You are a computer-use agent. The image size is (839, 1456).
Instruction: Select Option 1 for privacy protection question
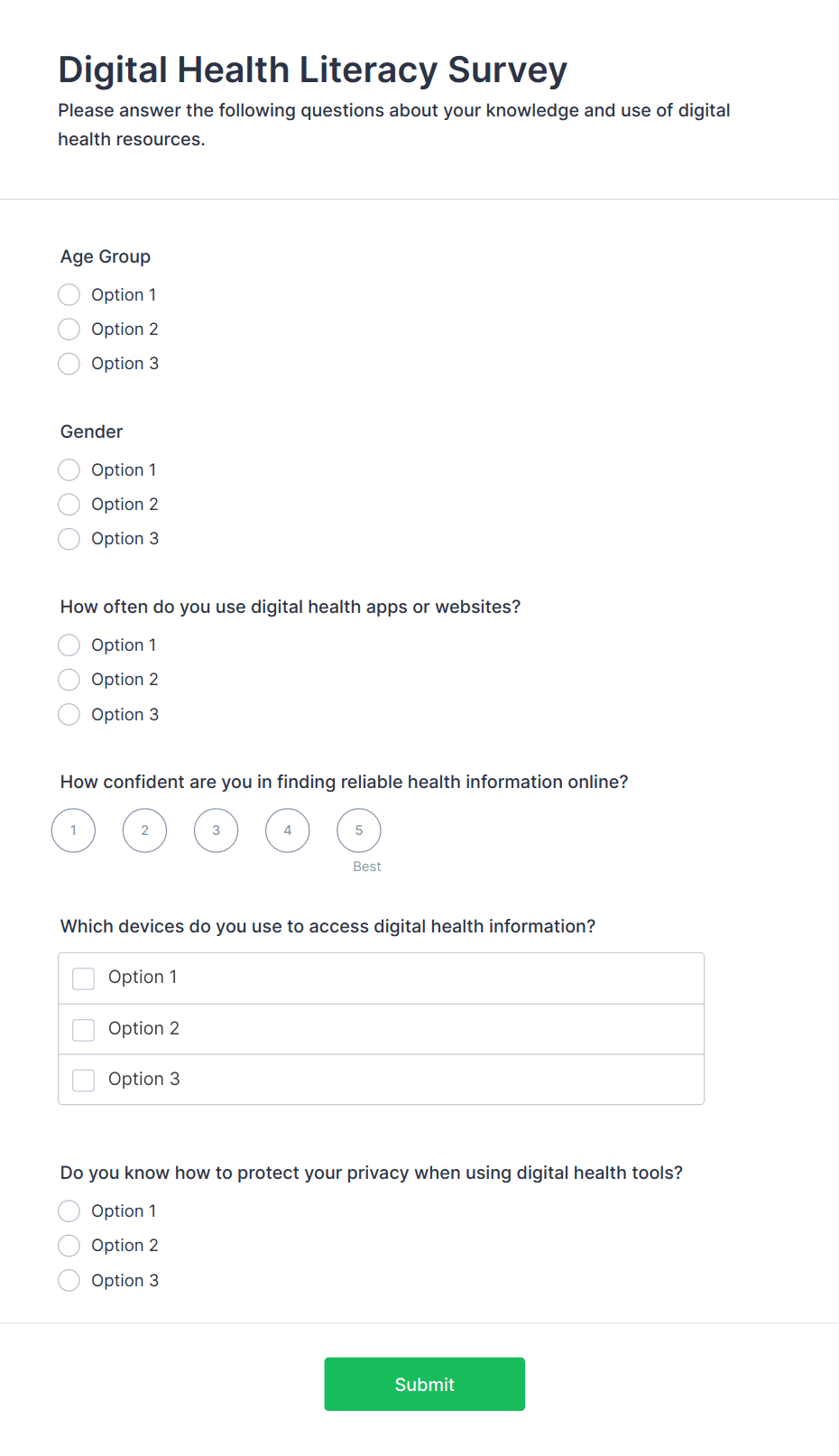69,1211
